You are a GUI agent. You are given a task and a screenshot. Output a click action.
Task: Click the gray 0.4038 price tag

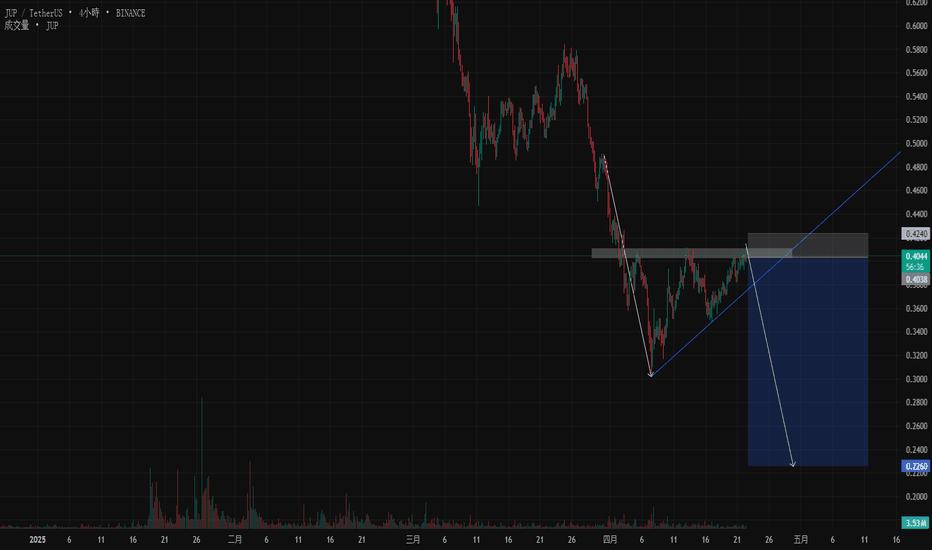pos(916,279)
